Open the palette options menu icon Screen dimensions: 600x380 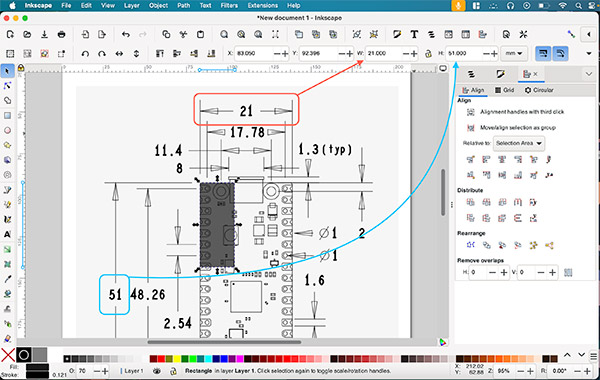[x=593, y=356]
